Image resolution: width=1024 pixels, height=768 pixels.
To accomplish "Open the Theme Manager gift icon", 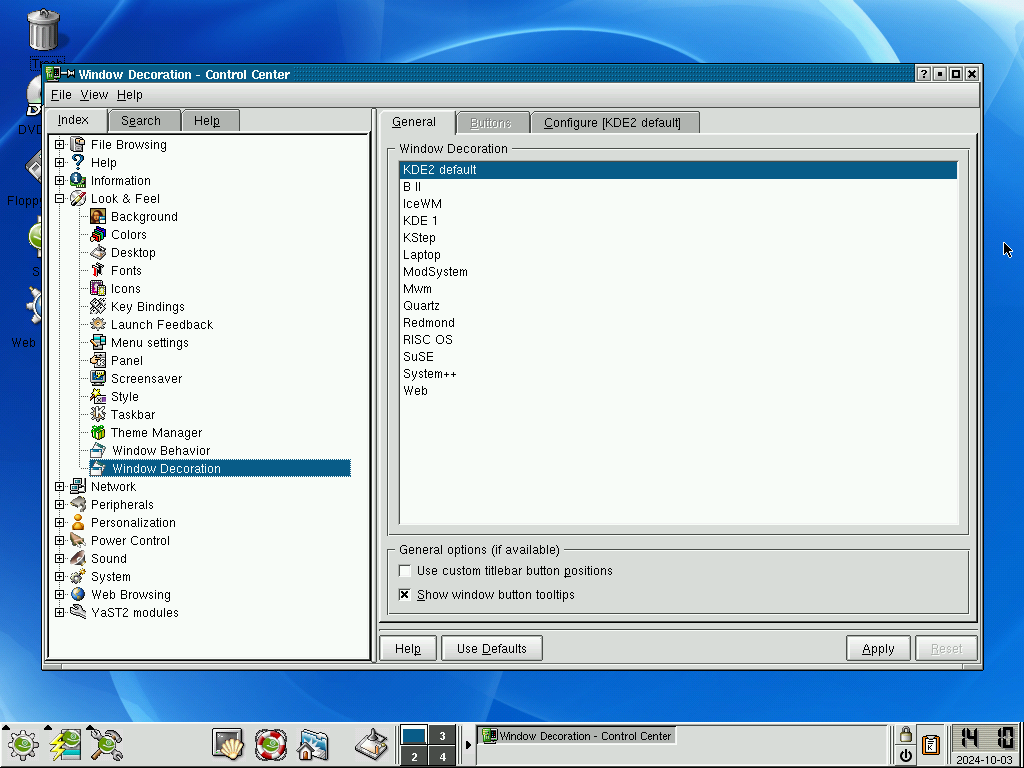I will [98, 432].
